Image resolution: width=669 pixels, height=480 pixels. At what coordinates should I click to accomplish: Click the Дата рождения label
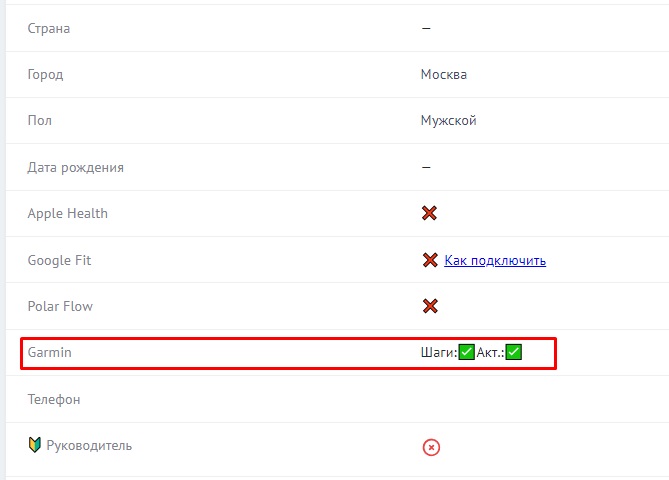(x=75, y=167)
